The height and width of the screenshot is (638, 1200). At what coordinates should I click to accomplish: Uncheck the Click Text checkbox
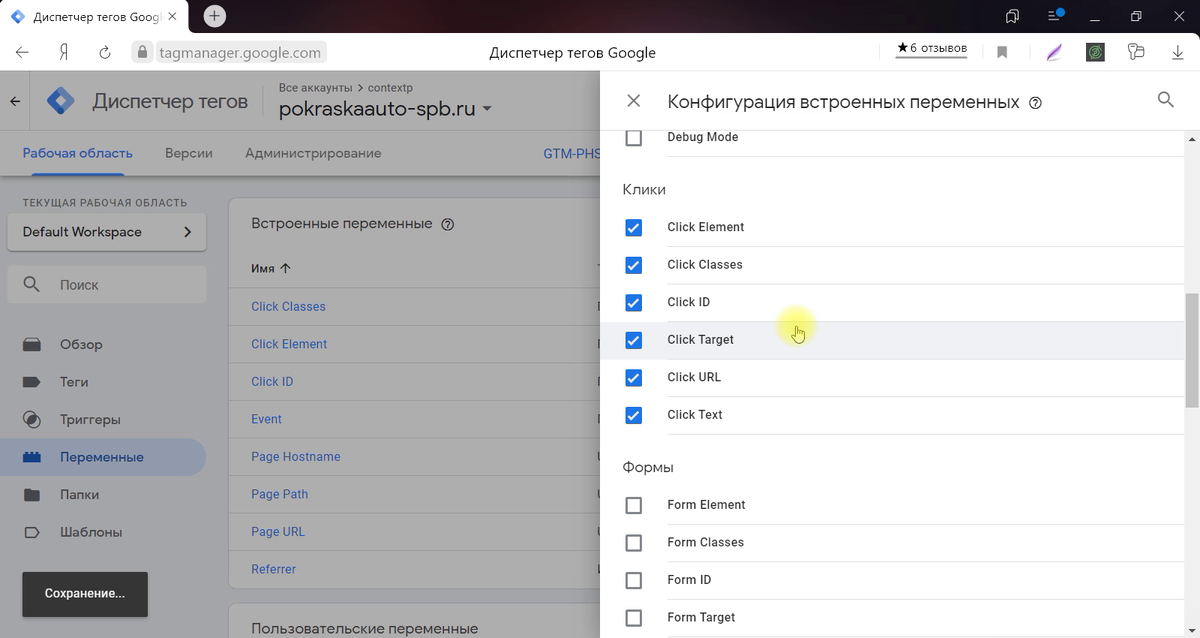click(x=633, y=415)
